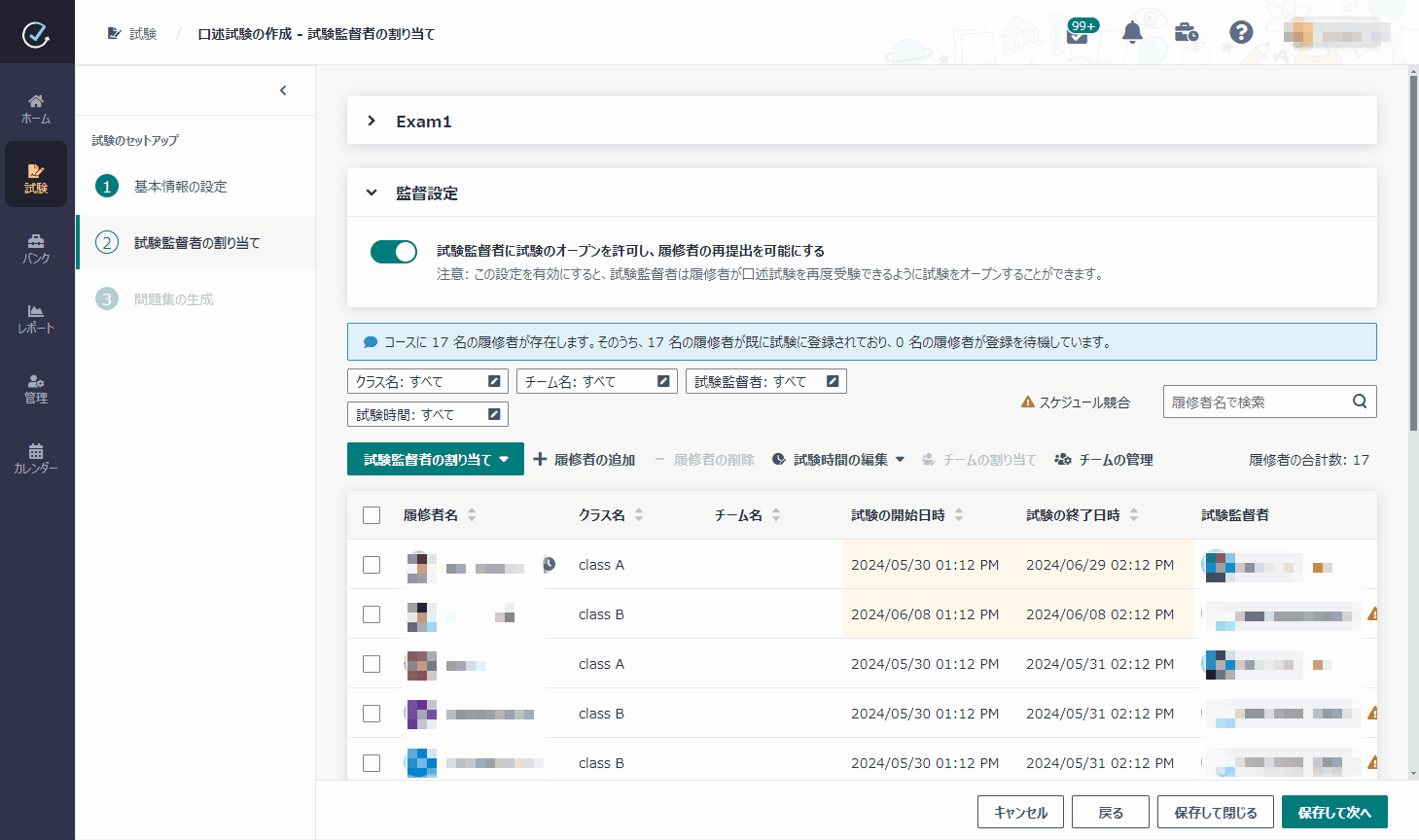Image resolution: width=1419 pixels, height=840 pixels.
Task: Check the third row class A checkbox
Action: click(x=372, y=664)
